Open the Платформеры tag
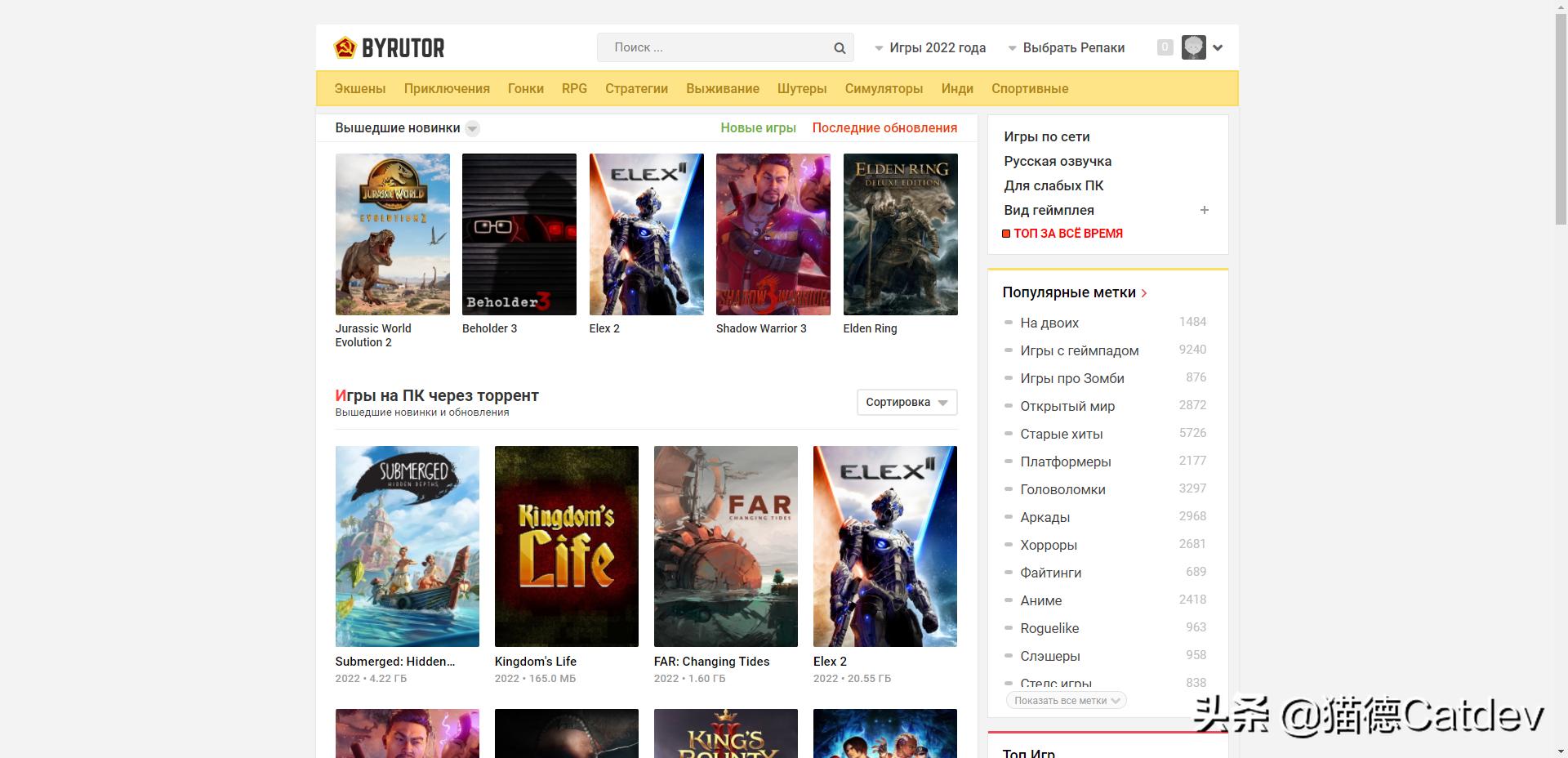Viewport: 1568px width, 758px height. coord(1065,461)
